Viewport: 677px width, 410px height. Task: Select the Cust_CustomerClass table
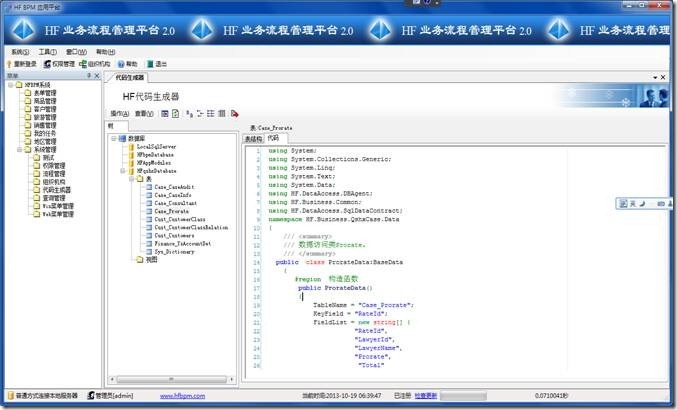pyautogui.click(x=176, y=219)
